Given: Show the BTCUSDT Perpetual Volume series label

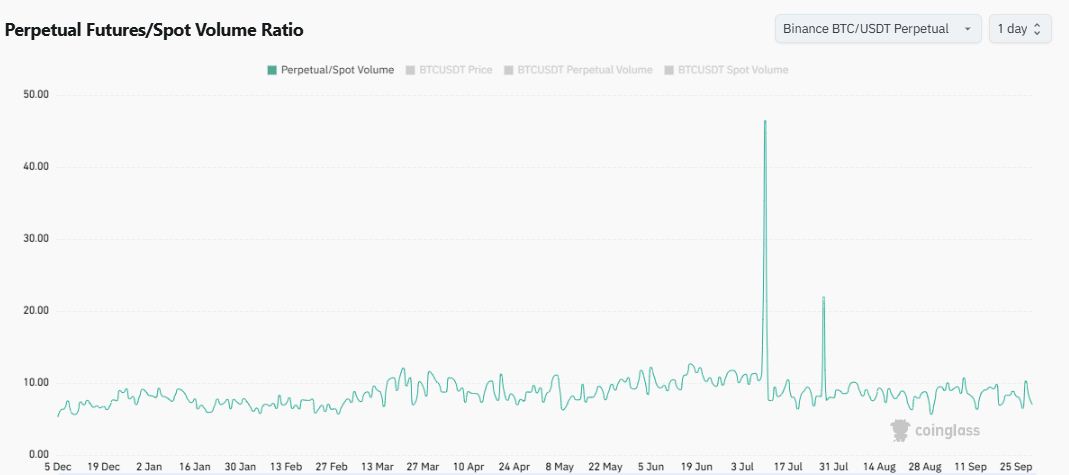Looking at the screenshot, I should 585,70.
